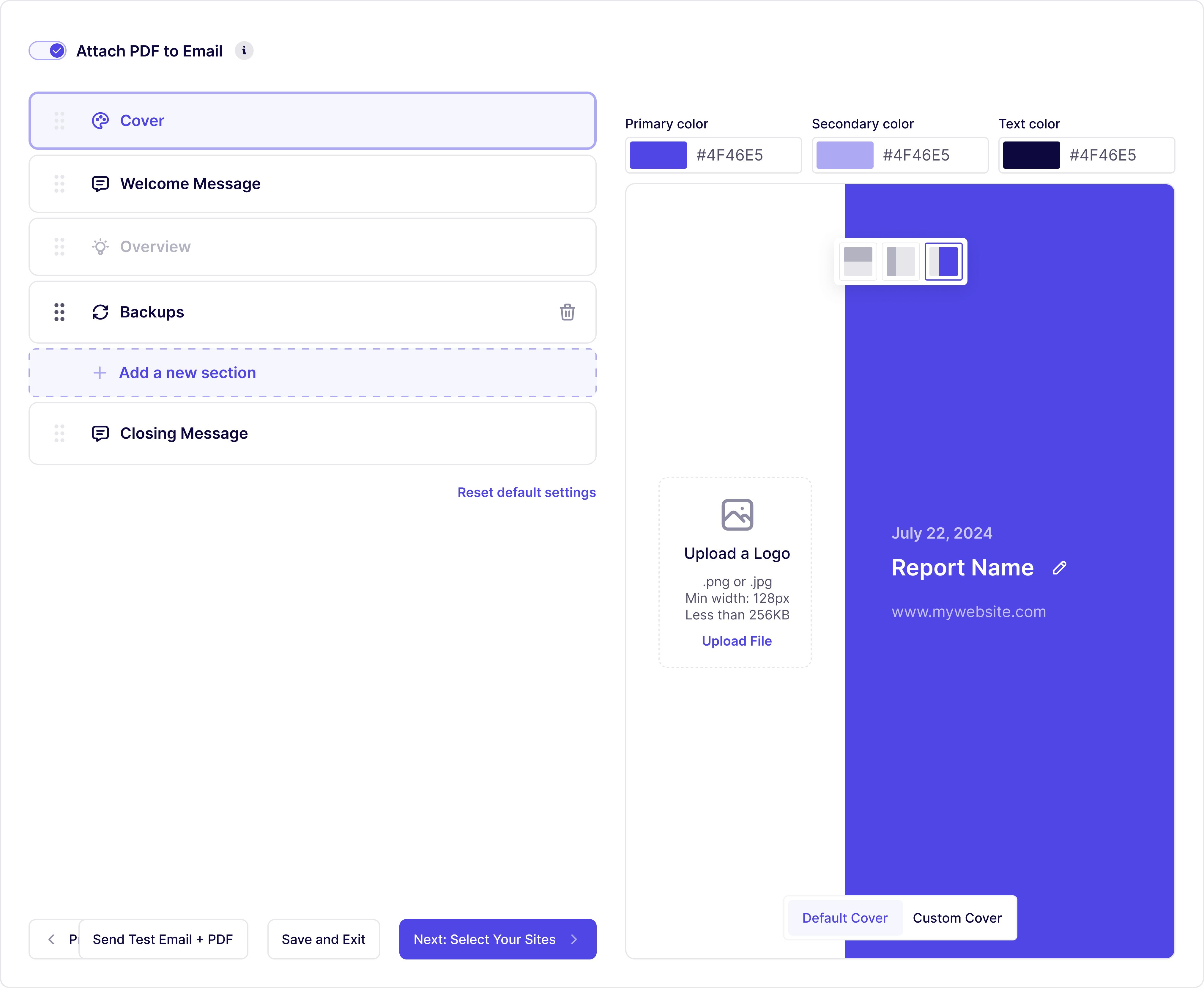The height and width of the screenshot is (988, 1204).
Task: Click the Upload File link
Action: (x=736, y=641)
